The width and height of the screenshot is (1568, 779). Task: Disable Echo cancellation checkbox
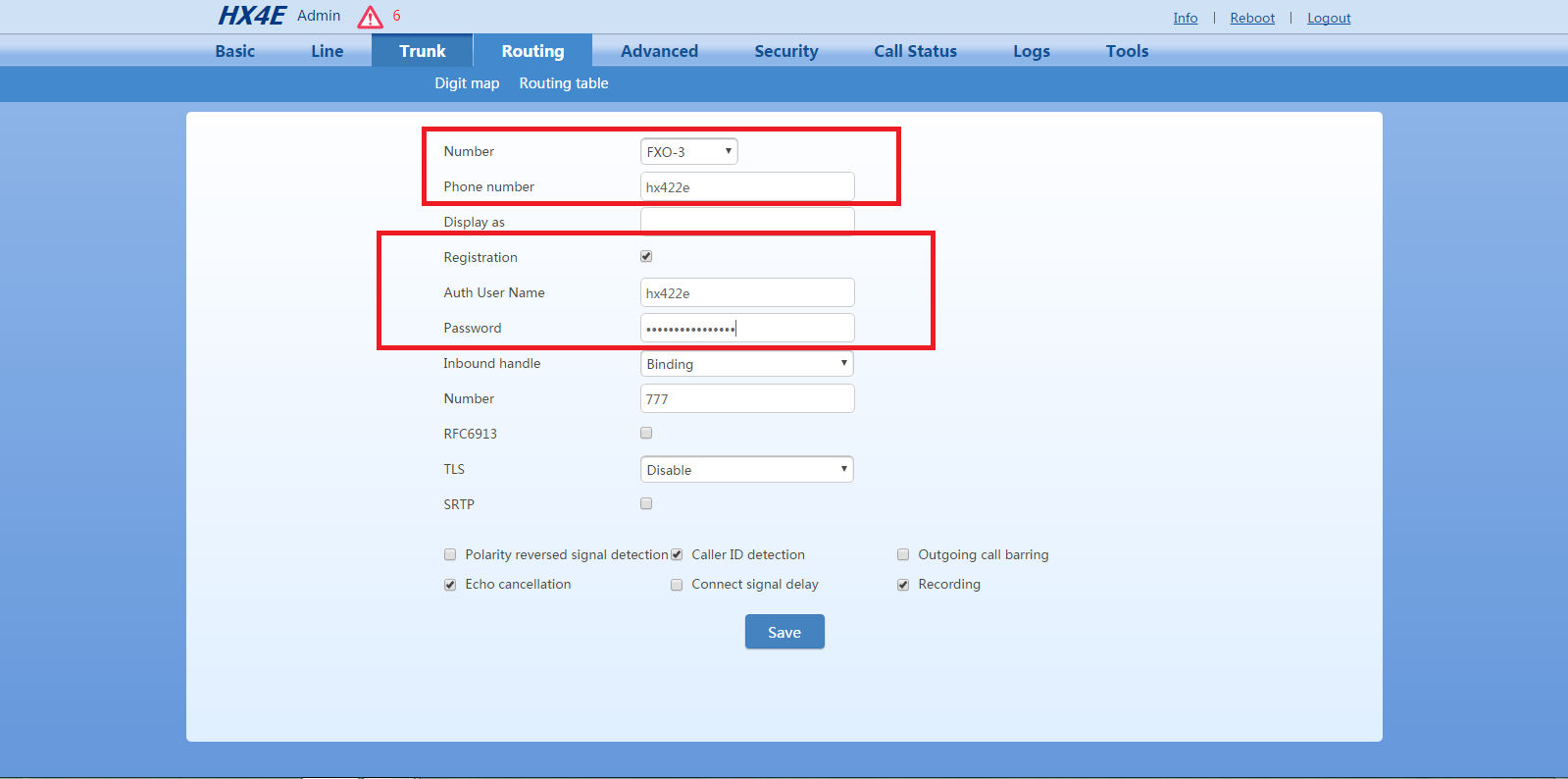point(450,585)
